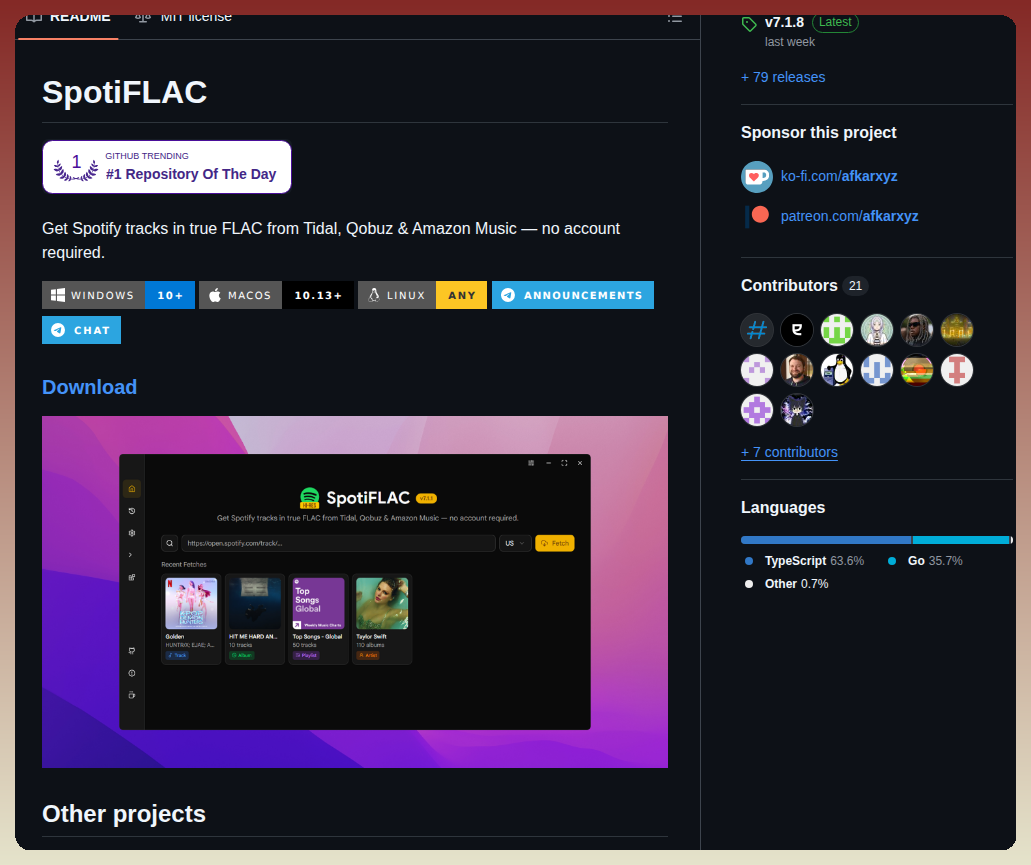Open the hashtag symbol contributor avatar

(757, 330)
